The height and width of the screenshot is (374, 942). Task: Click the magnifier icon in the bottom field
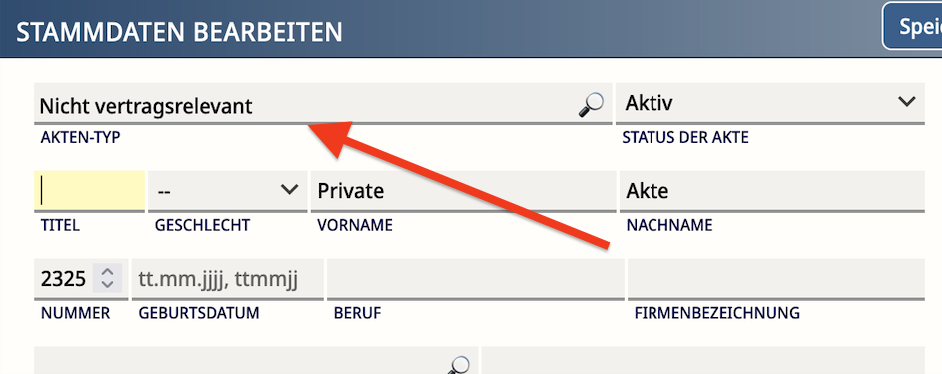click(459, 364)
